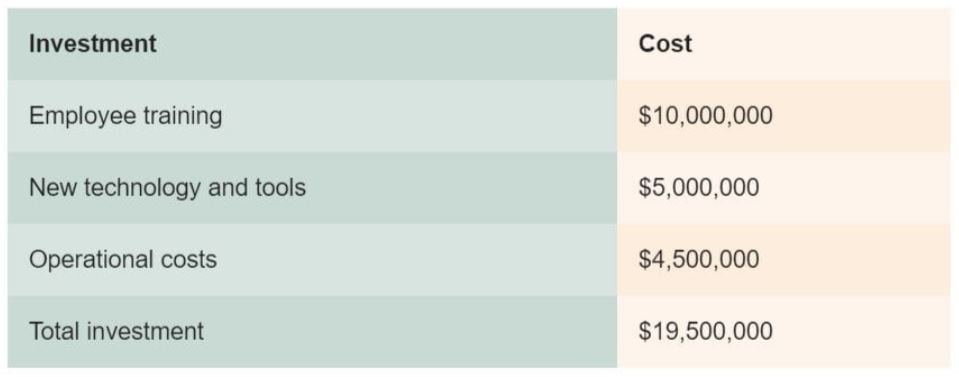Select the $4,500,000 cost cell

tap(783, 260)
